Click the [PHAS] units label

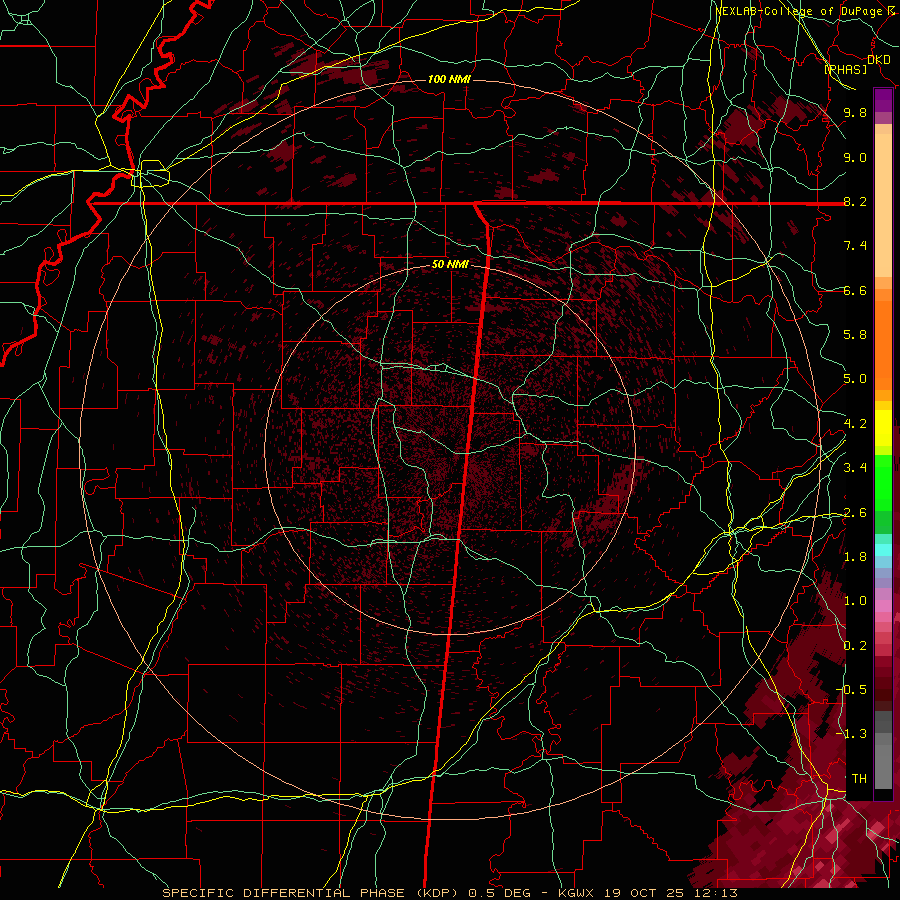(845, 69)
